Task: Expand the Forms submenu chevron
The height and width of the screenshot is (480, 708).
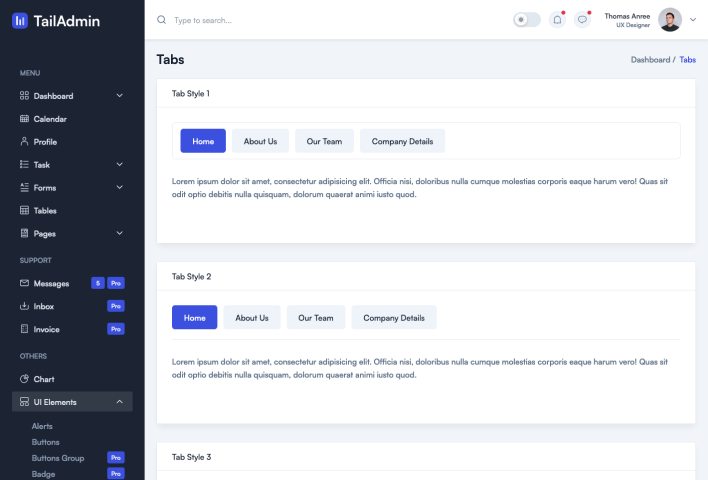Action: point(120,187)
